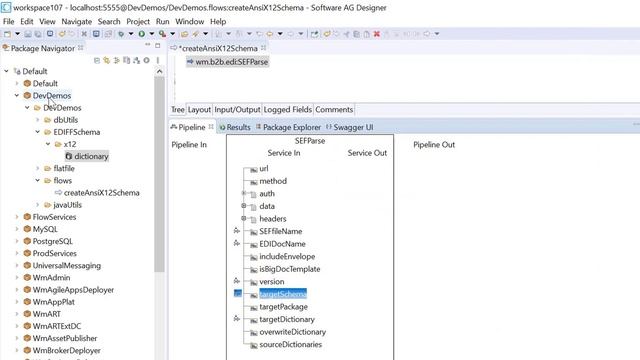The image size is (640, 360).
Task: Select the PostgreSQL package
Action: click(48, 241)
